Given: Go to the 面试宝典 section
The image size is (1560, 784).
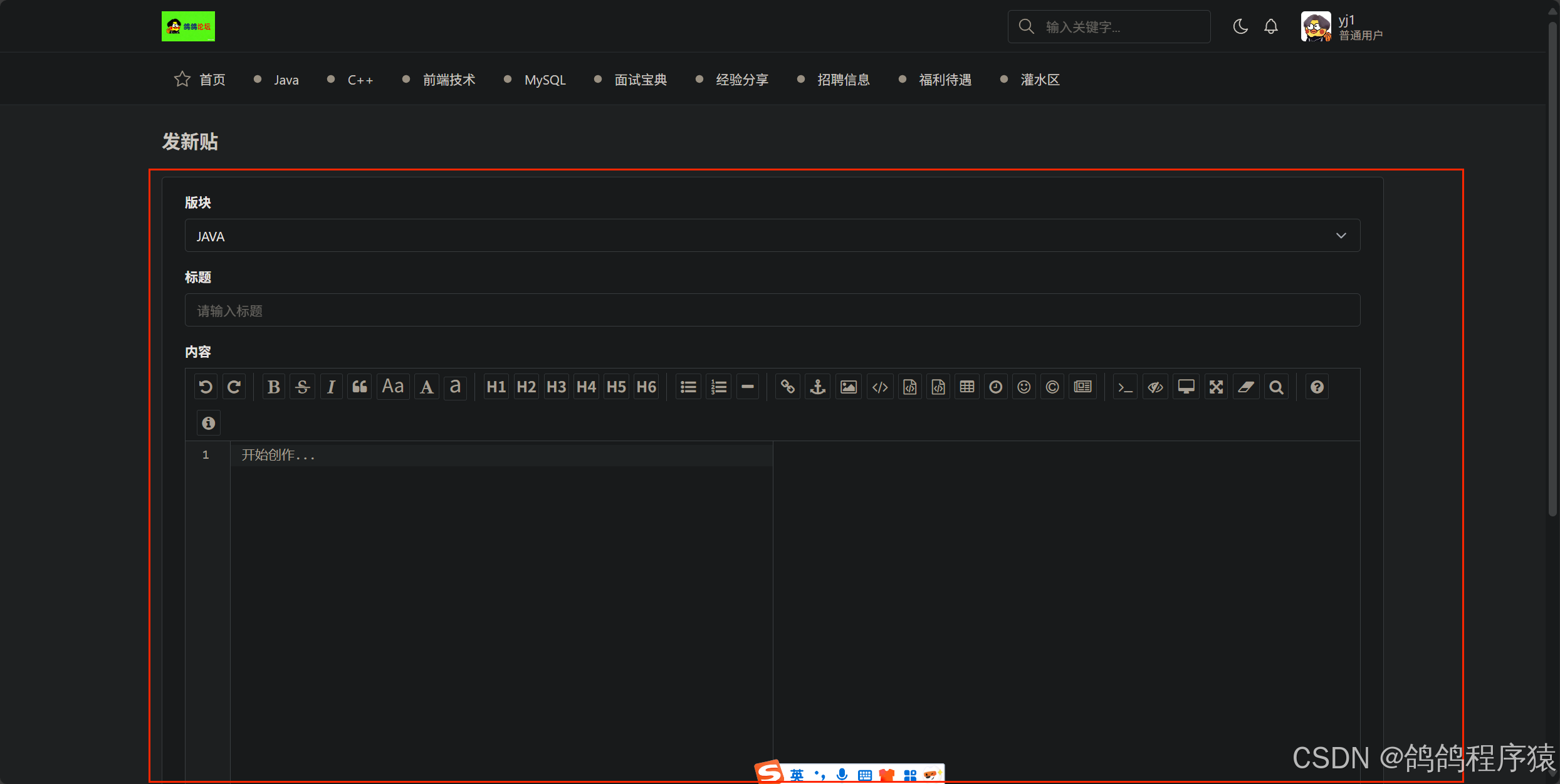Looking at the screenshot, I should (x=641, y=80).
